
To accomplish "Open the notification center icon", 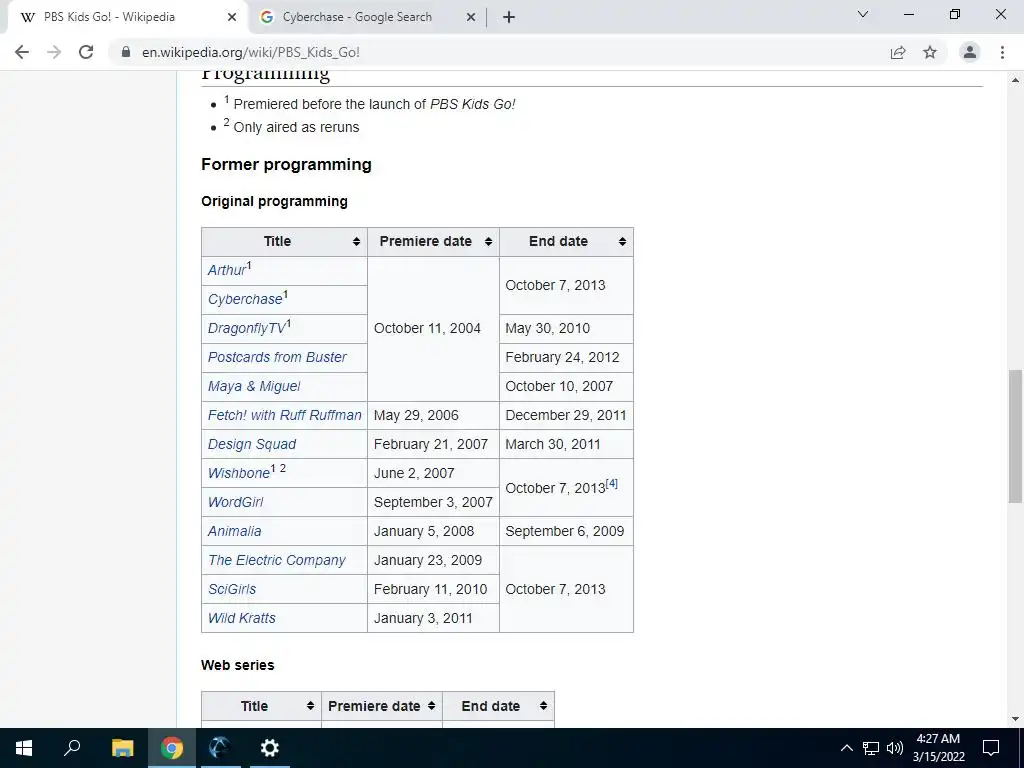I will click(991, 748).
